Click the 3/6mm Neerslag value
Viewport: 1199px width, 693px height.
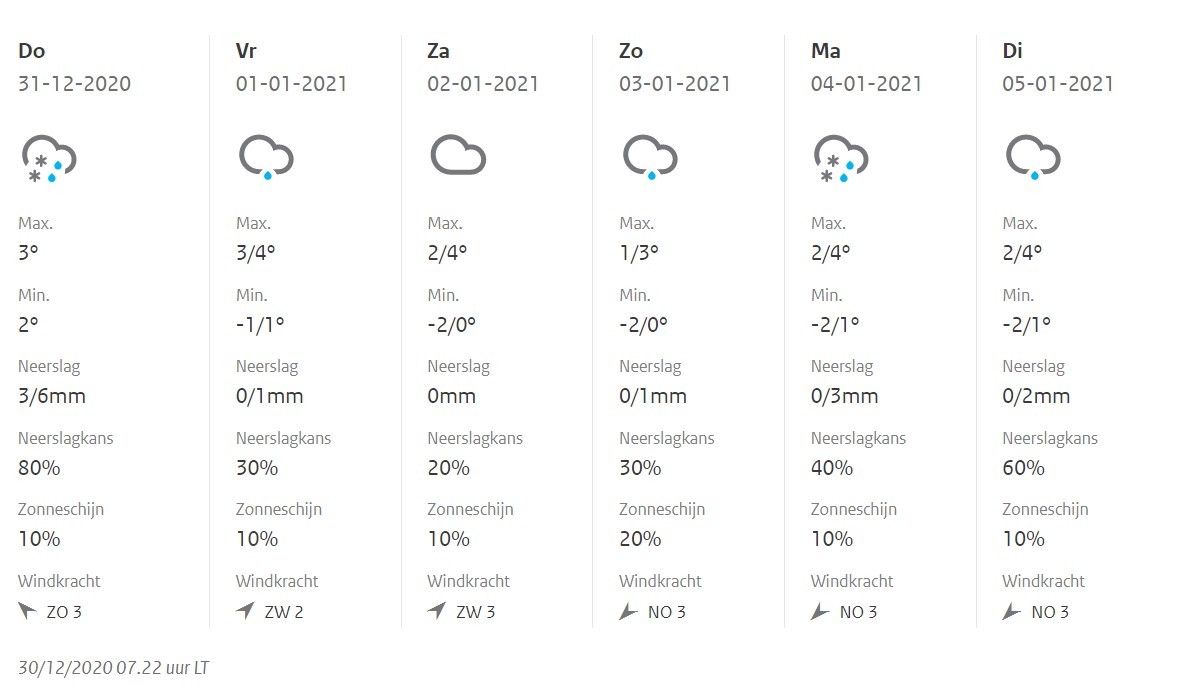pyautogui.click(x=51, y=396)
